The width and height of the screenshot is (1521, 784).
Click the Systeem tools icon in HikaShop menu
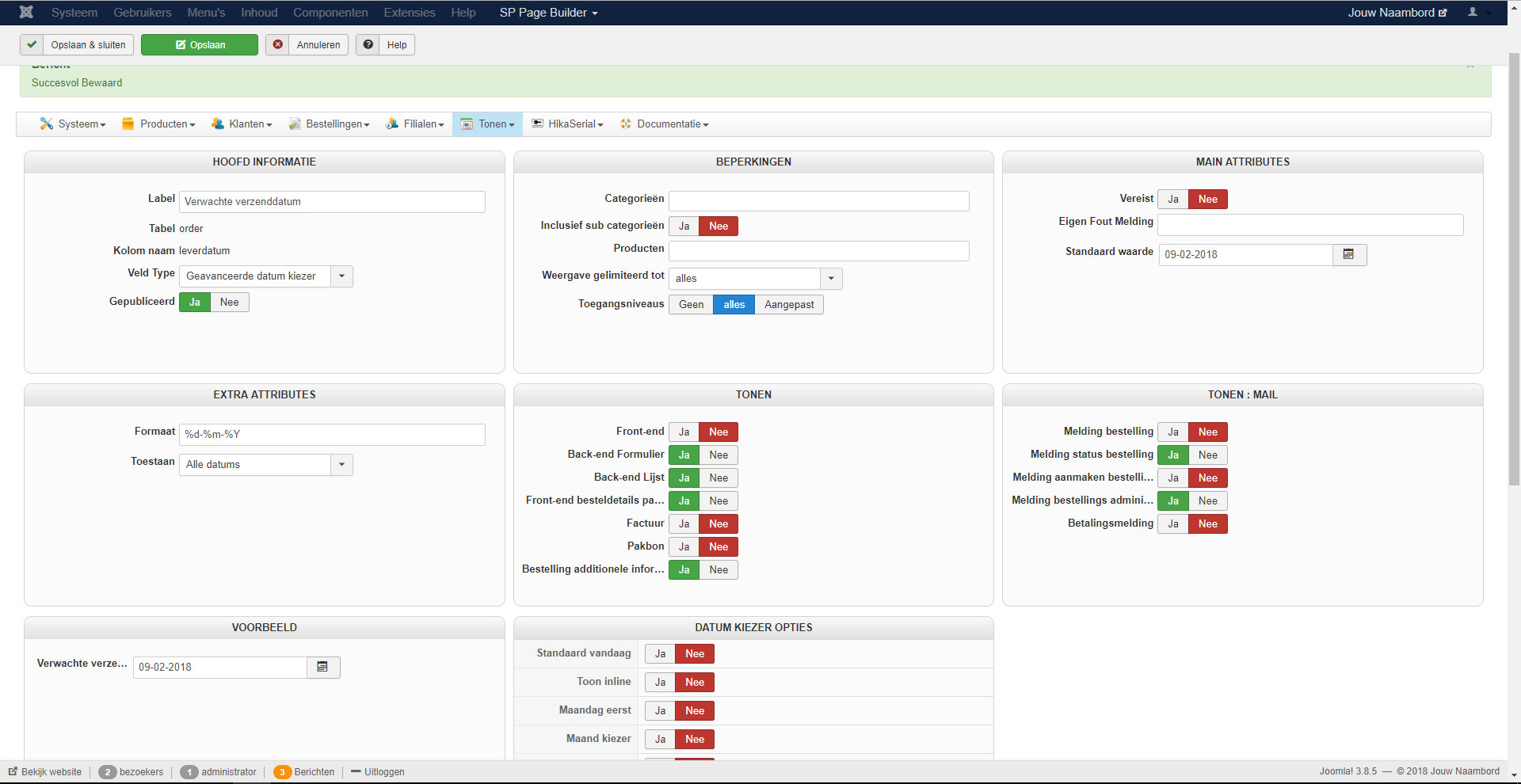click(x=47, y=124)
